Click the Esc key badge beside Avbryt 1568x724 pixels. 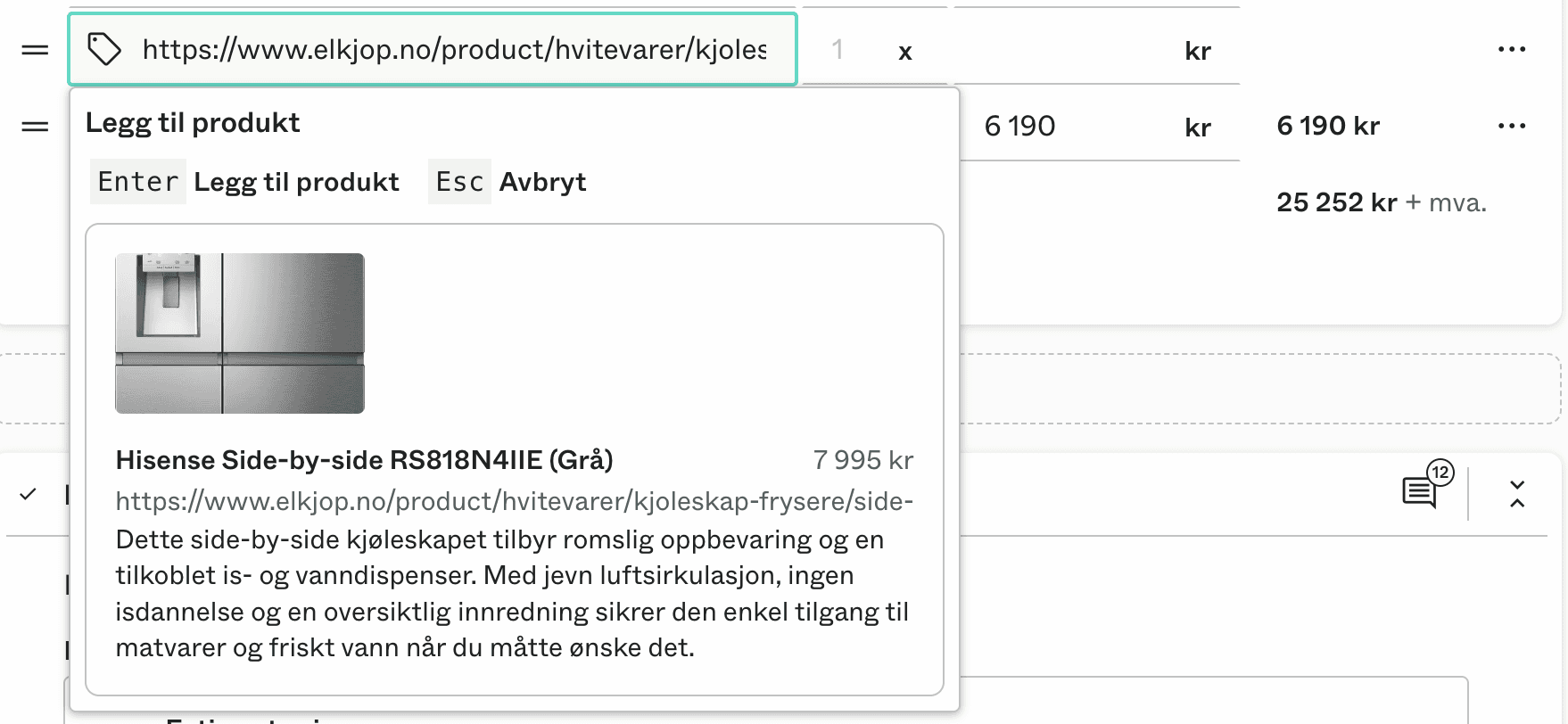tap(458, 181)
